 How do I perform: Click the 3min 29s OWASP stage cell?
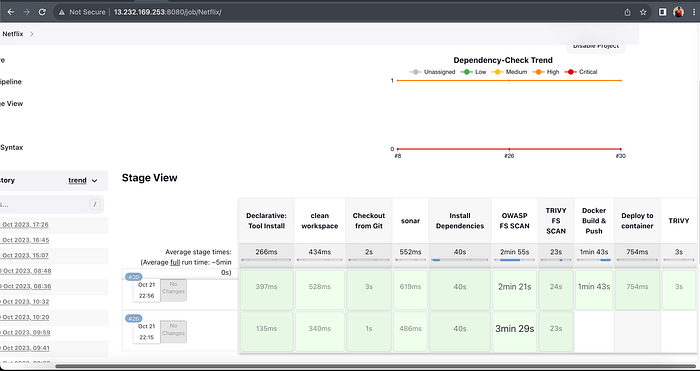click(515, 331)
